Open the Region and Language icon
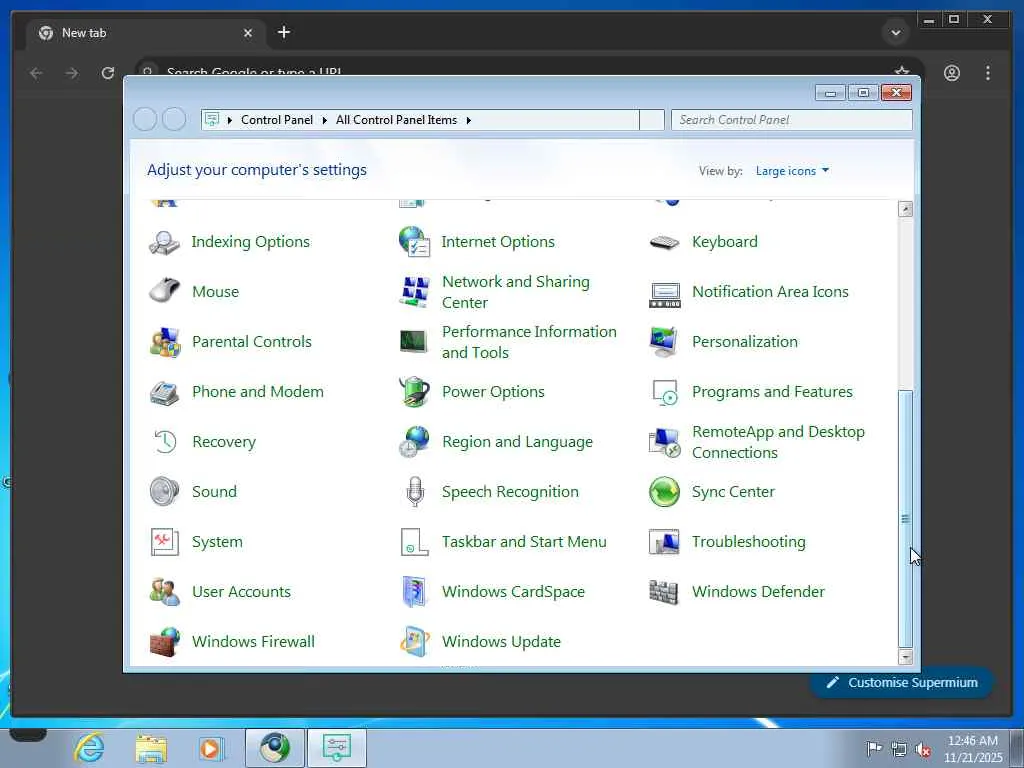Viewport: 1024px width, 768px height. tap(415, 442)
